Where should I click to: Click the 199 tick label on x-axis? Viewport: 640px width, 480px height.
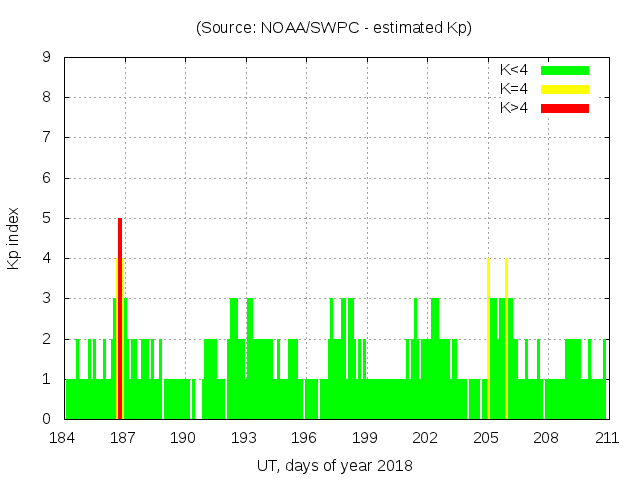click(x=364, y=438)
